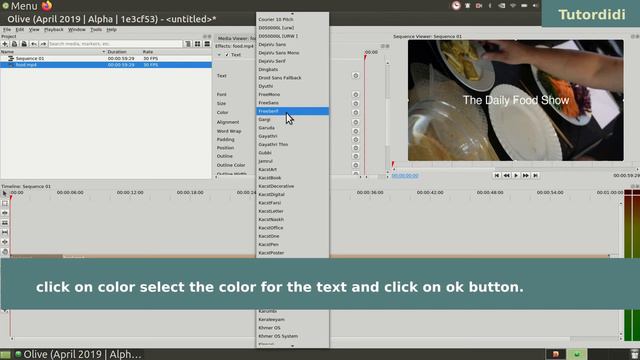Click Olive window button in bottom taskbar
This screenshot has height=360, width=640.
pos(78,354)
